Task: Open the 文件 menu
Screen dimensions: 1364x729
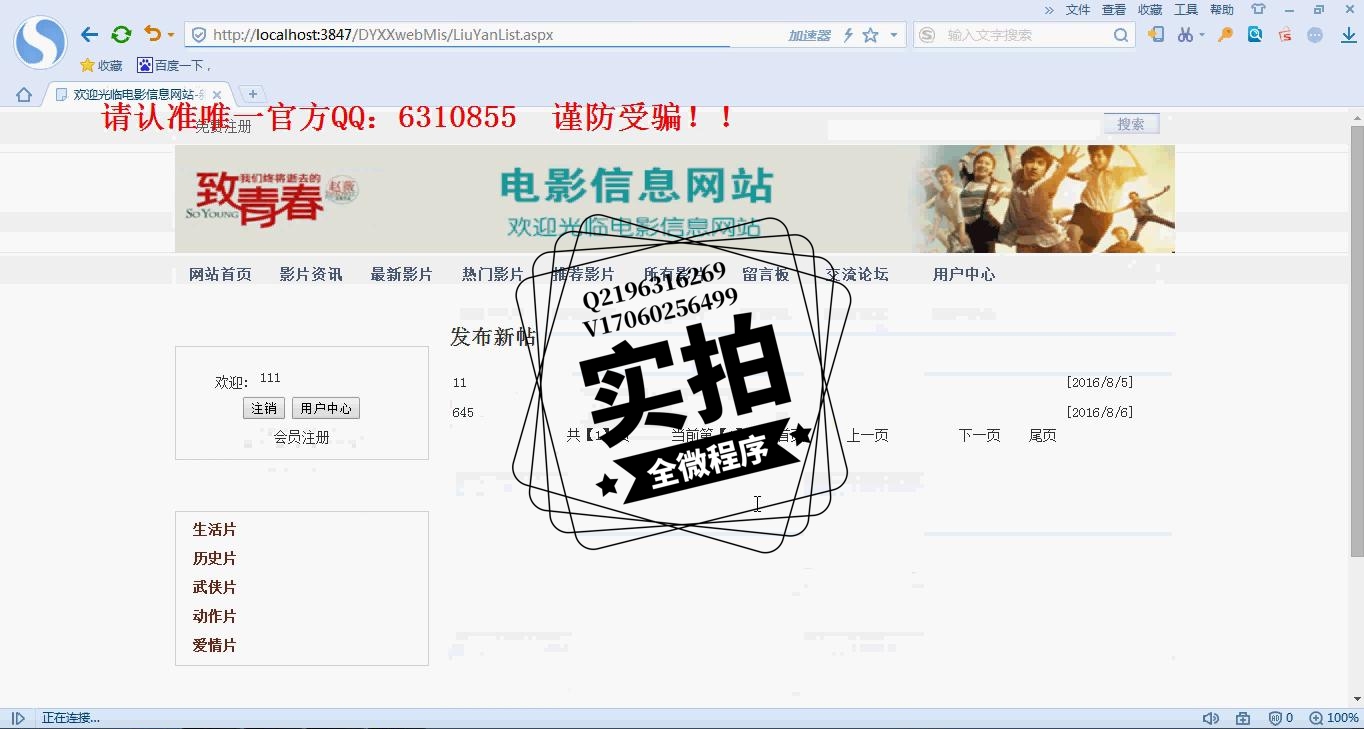Action: click(x=1078, y=10)
